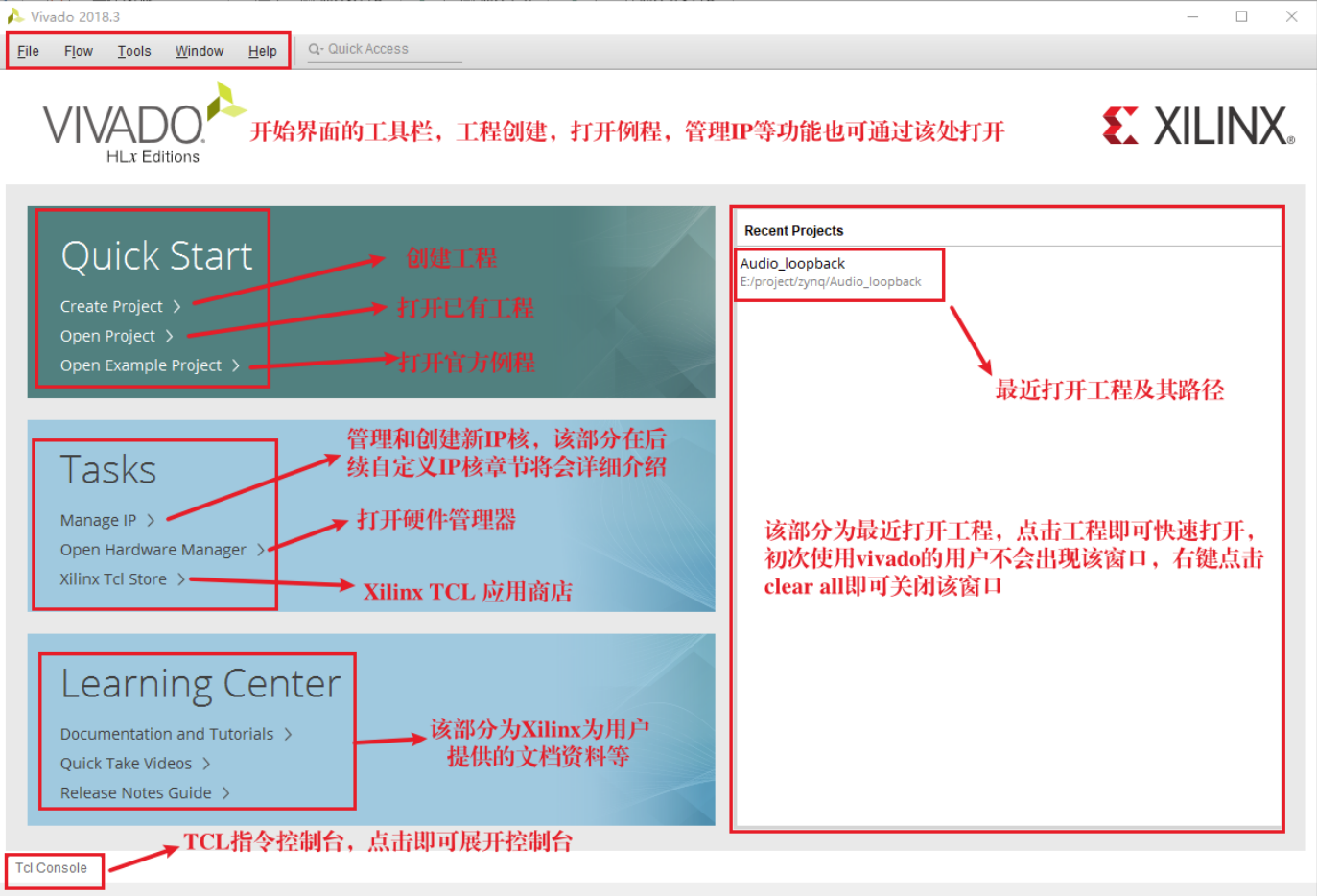The height and width of the screenshot is (896, 1317).
Task: Maximize the Vivado window
Action: click(1241, 16)
